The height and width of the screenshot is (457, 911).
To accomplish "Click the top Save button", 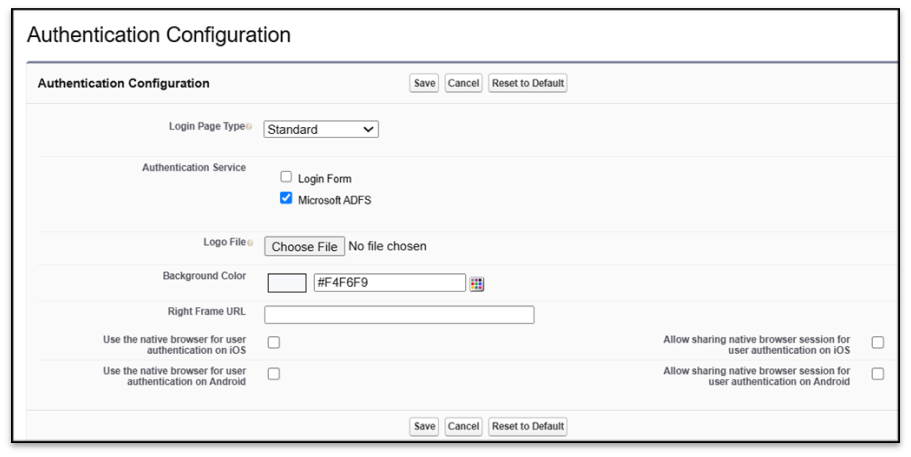I will (424, 83).
